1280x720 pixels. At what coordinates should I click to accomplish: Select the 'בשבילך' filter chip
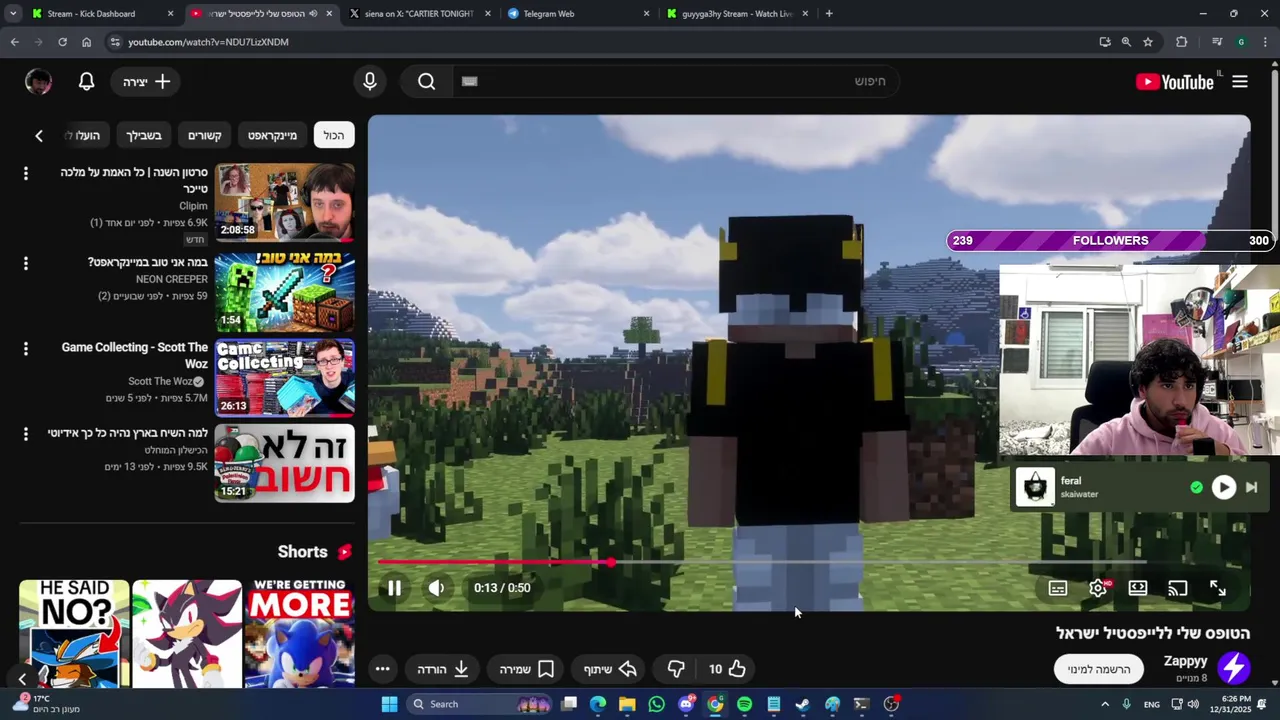click(144, 135)
